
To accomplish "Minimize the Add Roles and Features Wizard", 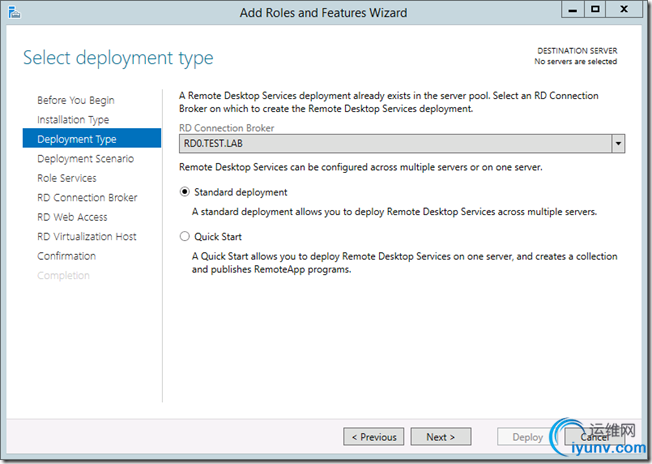I will click(x=571, y=10).
